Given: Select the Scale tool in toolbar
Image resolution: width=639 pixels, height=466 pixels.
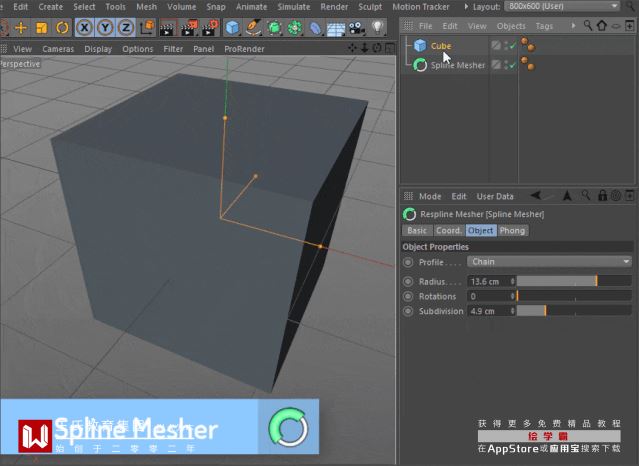Looking at the screenshot, I should coord(42,28).
